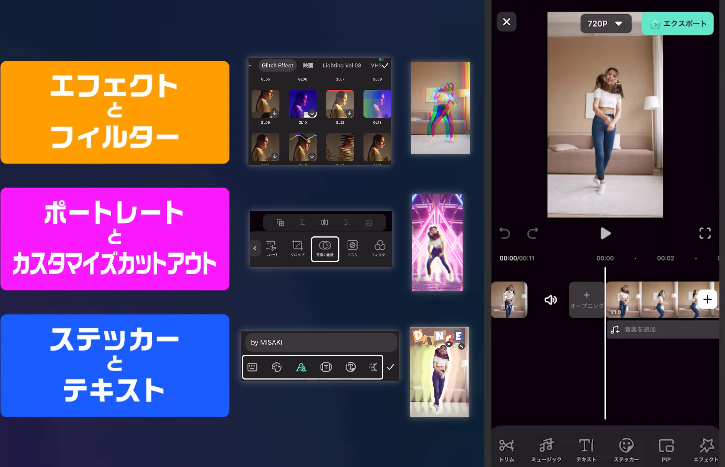The image size is (725, 467).
Task: Click the magenta ポートレート banner
Action: (x=115, y=239)
